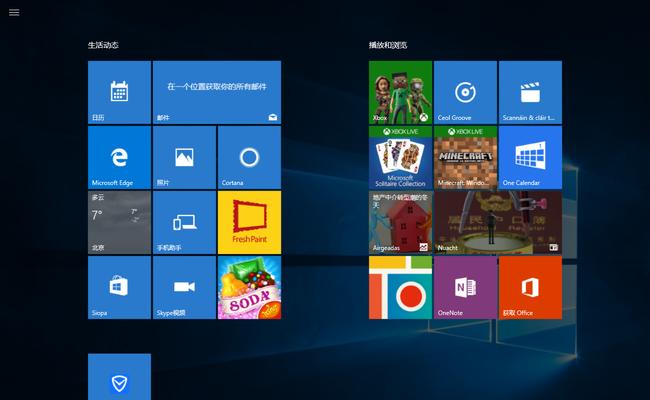Open the Ceol Groove music tile
The image size is (650, 400).
(x=466, y=92)
